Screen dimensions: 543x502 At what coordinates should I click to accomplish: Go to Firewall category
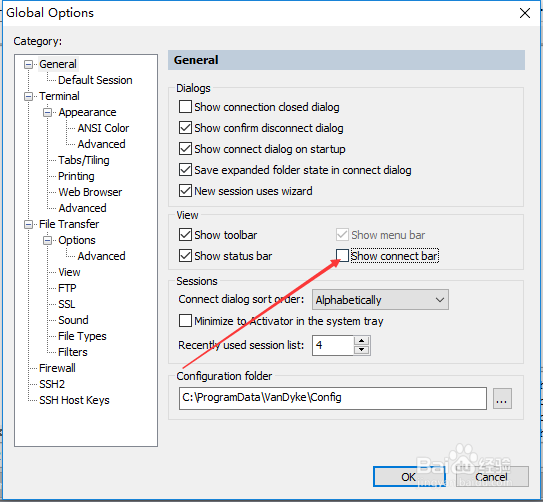(x=57, y=368)
